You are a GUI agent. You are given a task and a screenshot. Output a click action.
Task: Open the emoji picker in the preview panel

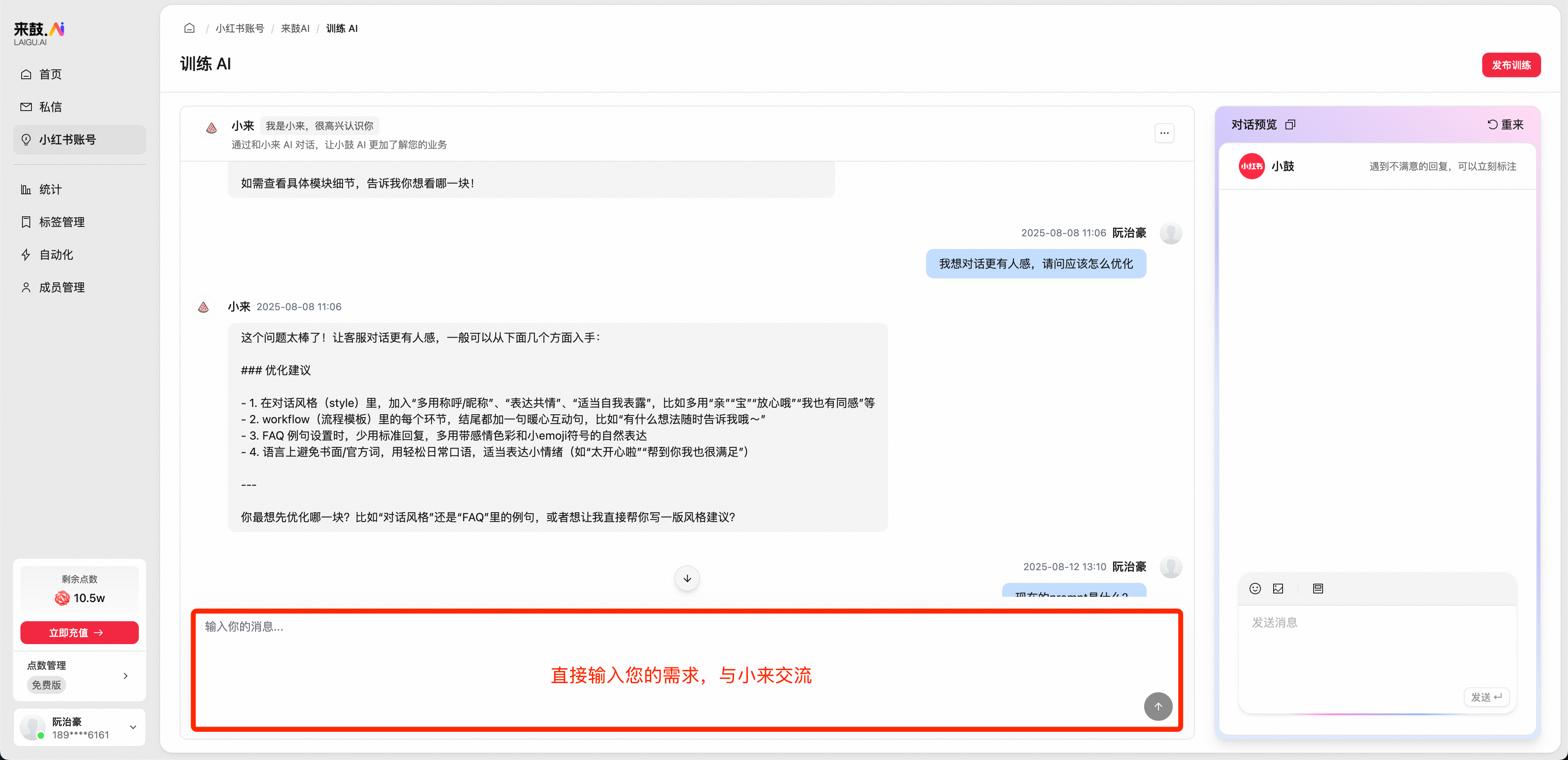(x=1256, y=589)
